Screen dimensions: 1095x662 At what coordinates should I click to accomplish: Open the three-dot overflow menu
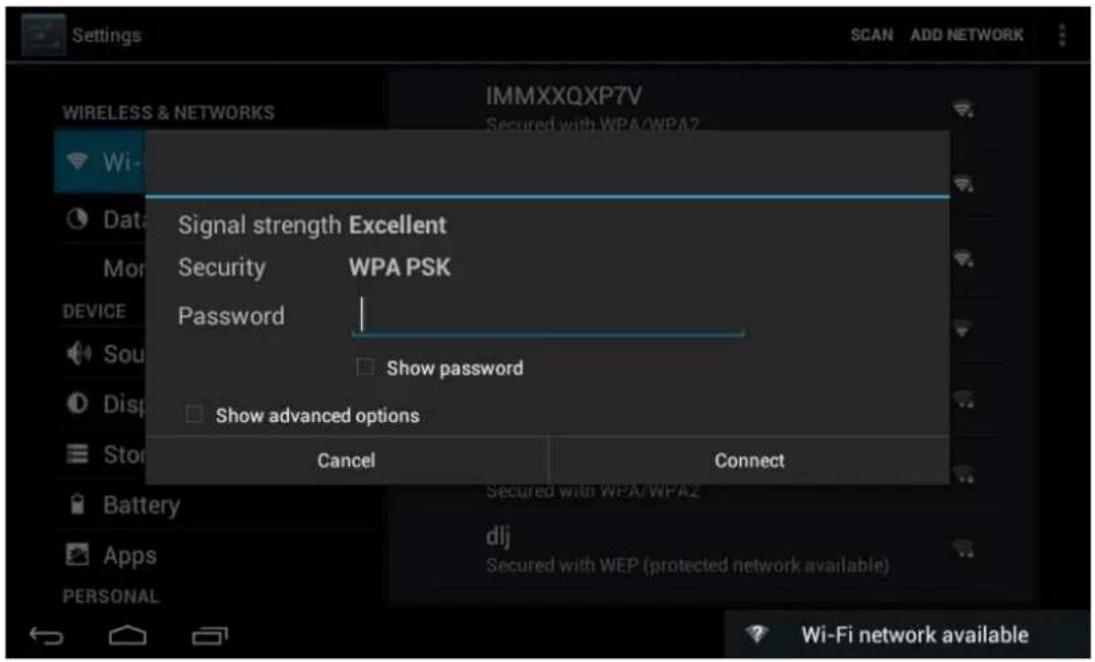[x=1061, y=35]
